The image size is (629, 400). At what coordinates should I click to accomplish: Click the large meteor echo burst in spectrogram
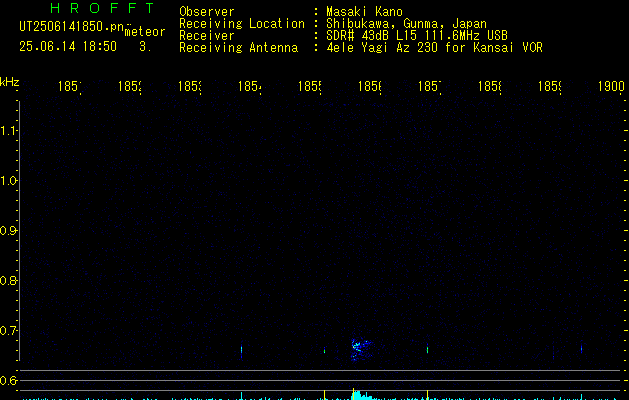(x=361, y=349)
